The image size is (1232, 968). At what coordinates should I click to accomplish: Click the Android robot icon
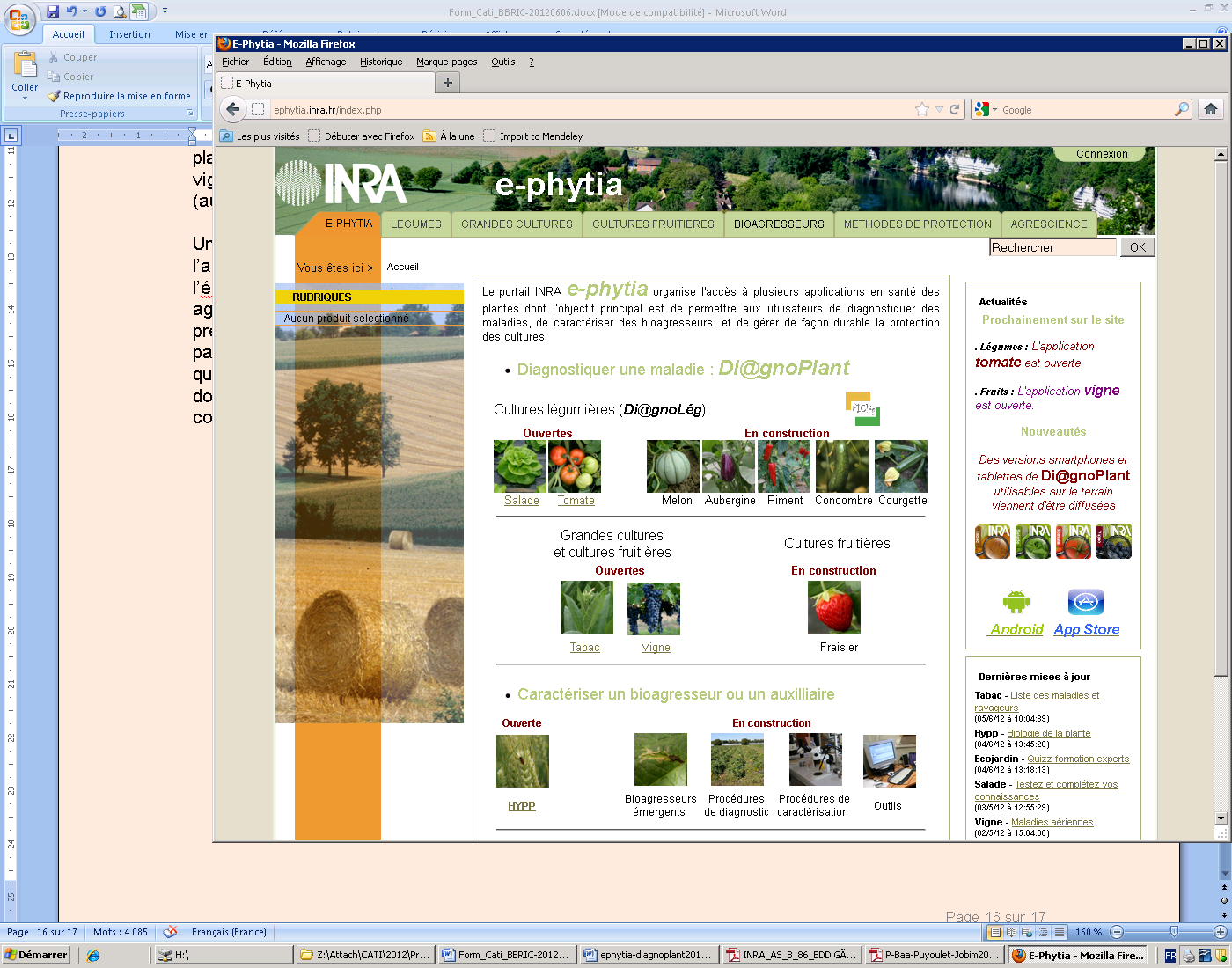(1016, 602)
